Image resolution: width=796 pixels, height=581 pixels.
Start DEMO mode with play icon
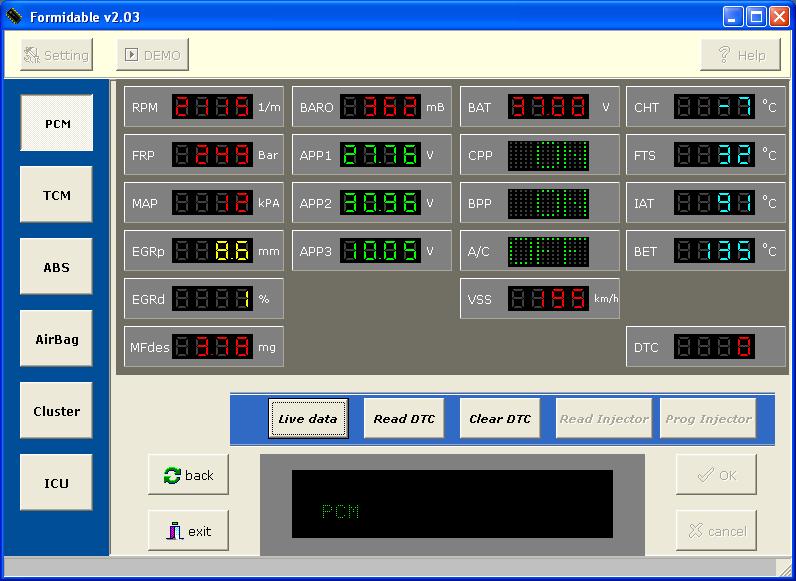[x=152, y=55]
